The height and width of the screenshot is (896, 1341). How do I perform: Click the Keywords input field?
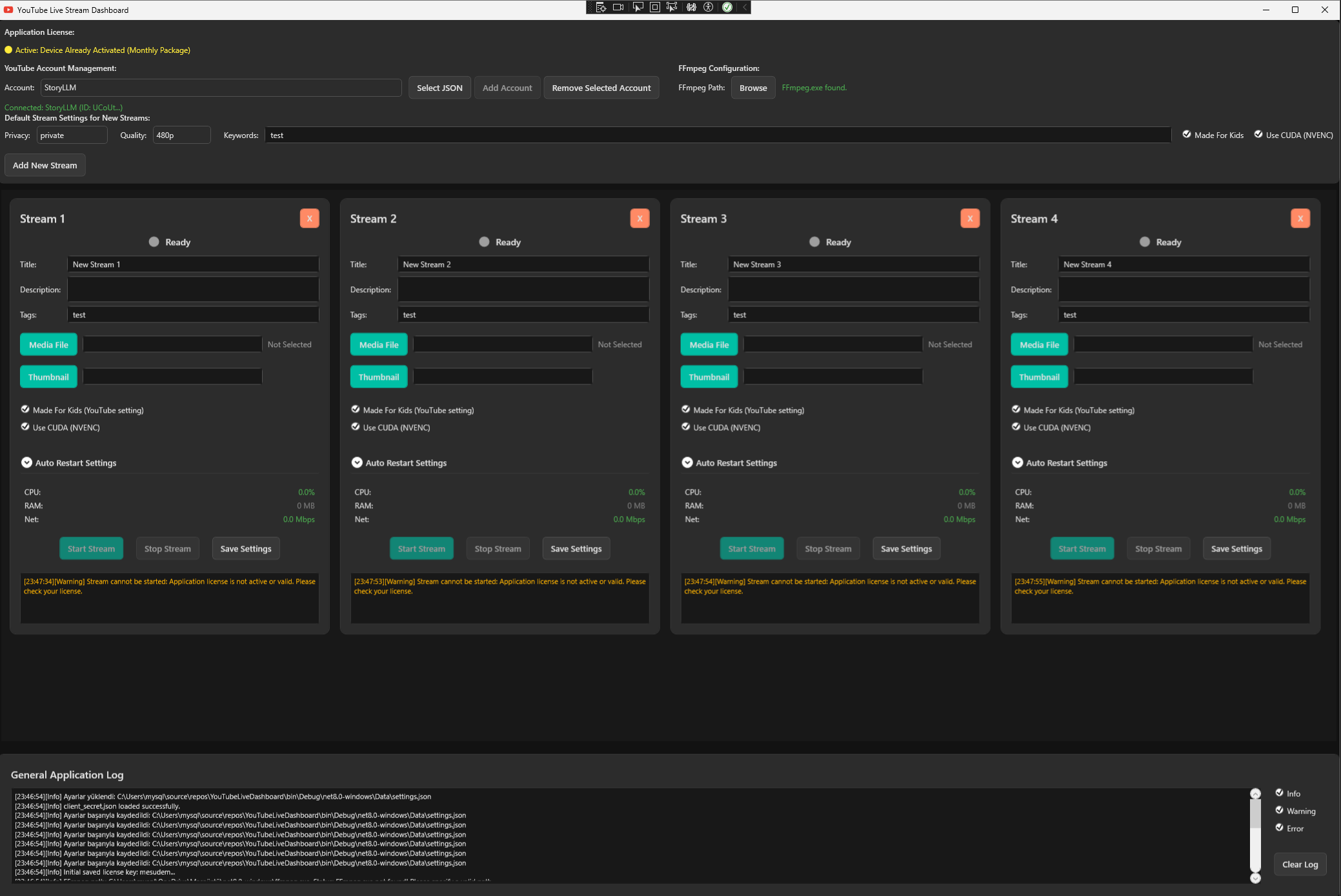718,135
